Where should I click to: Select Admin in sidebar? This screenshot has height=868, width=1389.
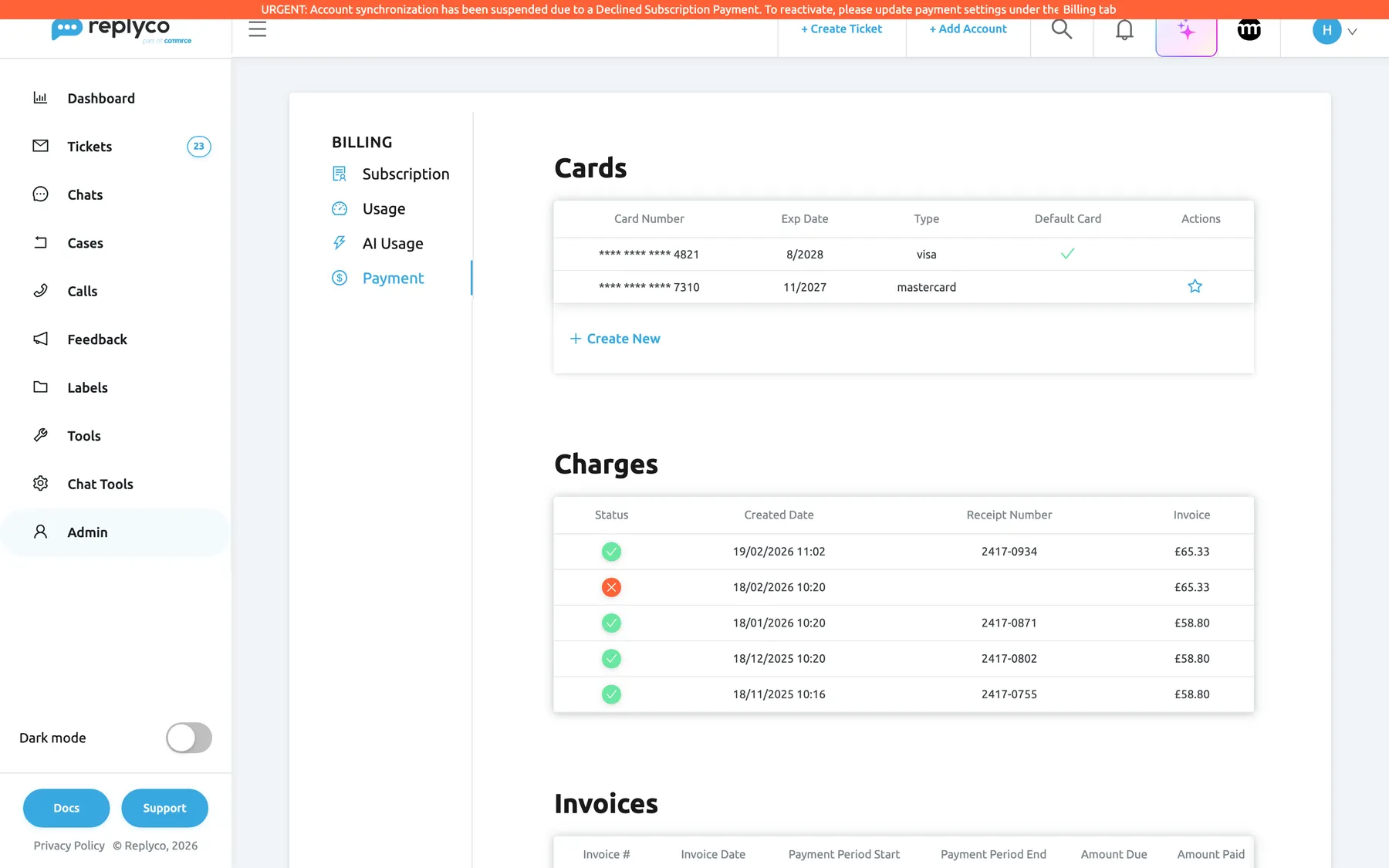[x=116, y=532]
